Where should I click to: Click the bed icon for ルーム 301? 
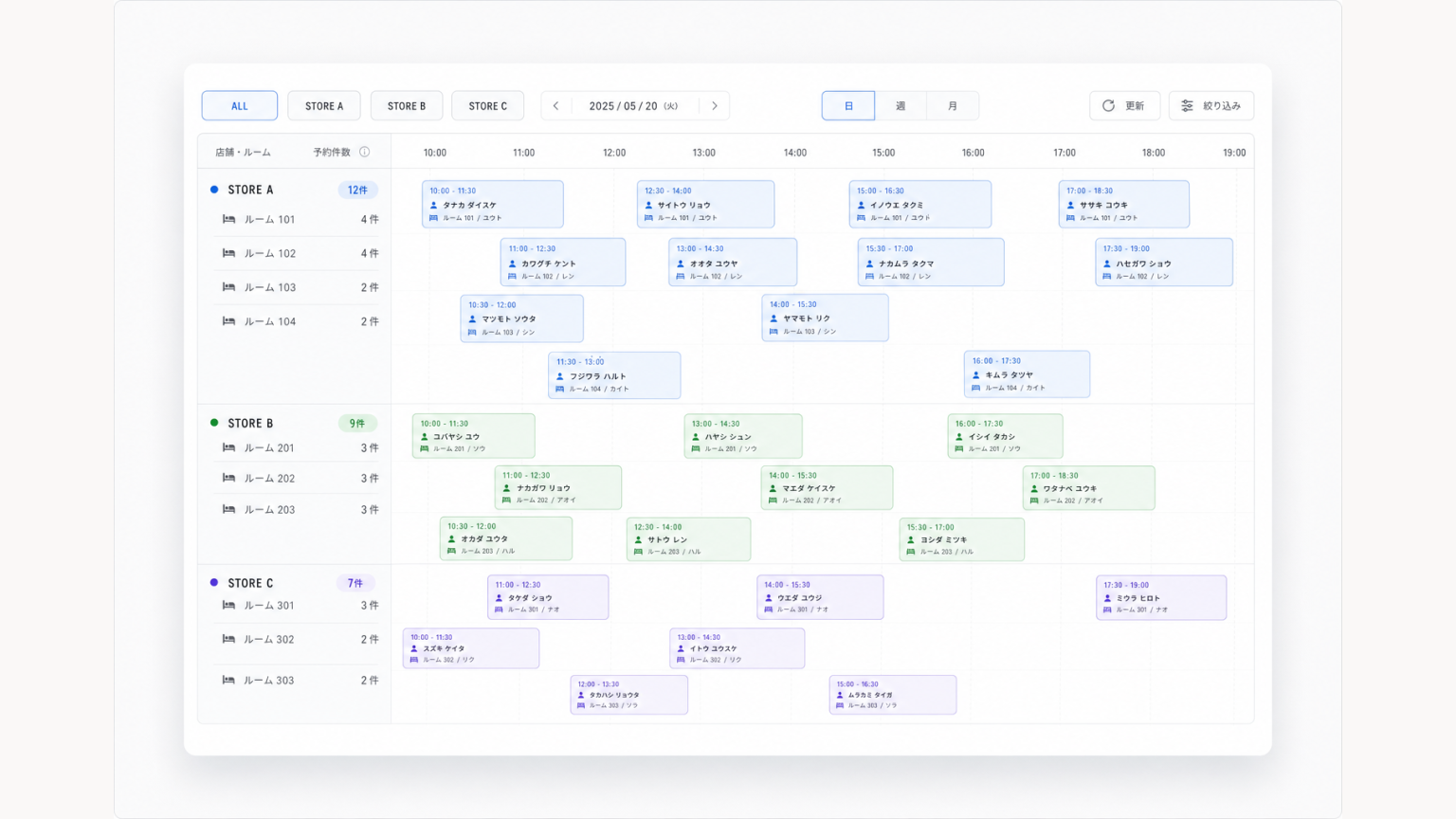coord(228,605)
